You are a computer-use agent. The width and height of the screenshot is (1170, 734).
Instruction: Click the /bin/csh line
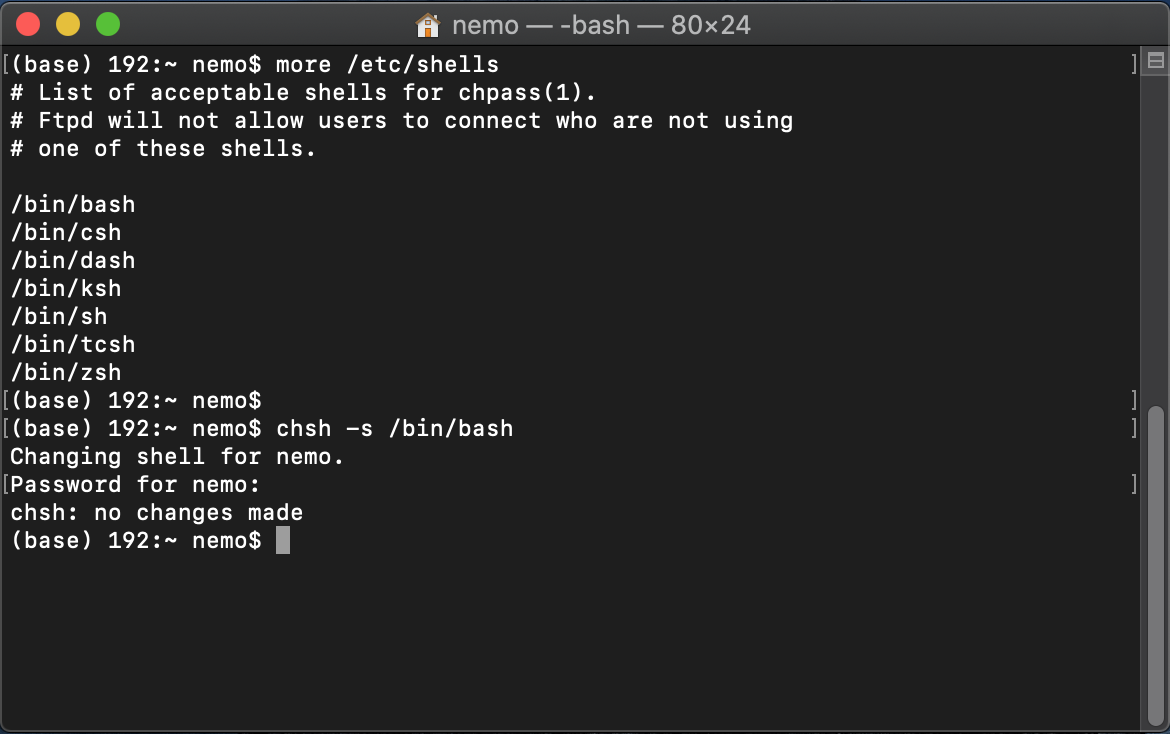coord(65,233)
